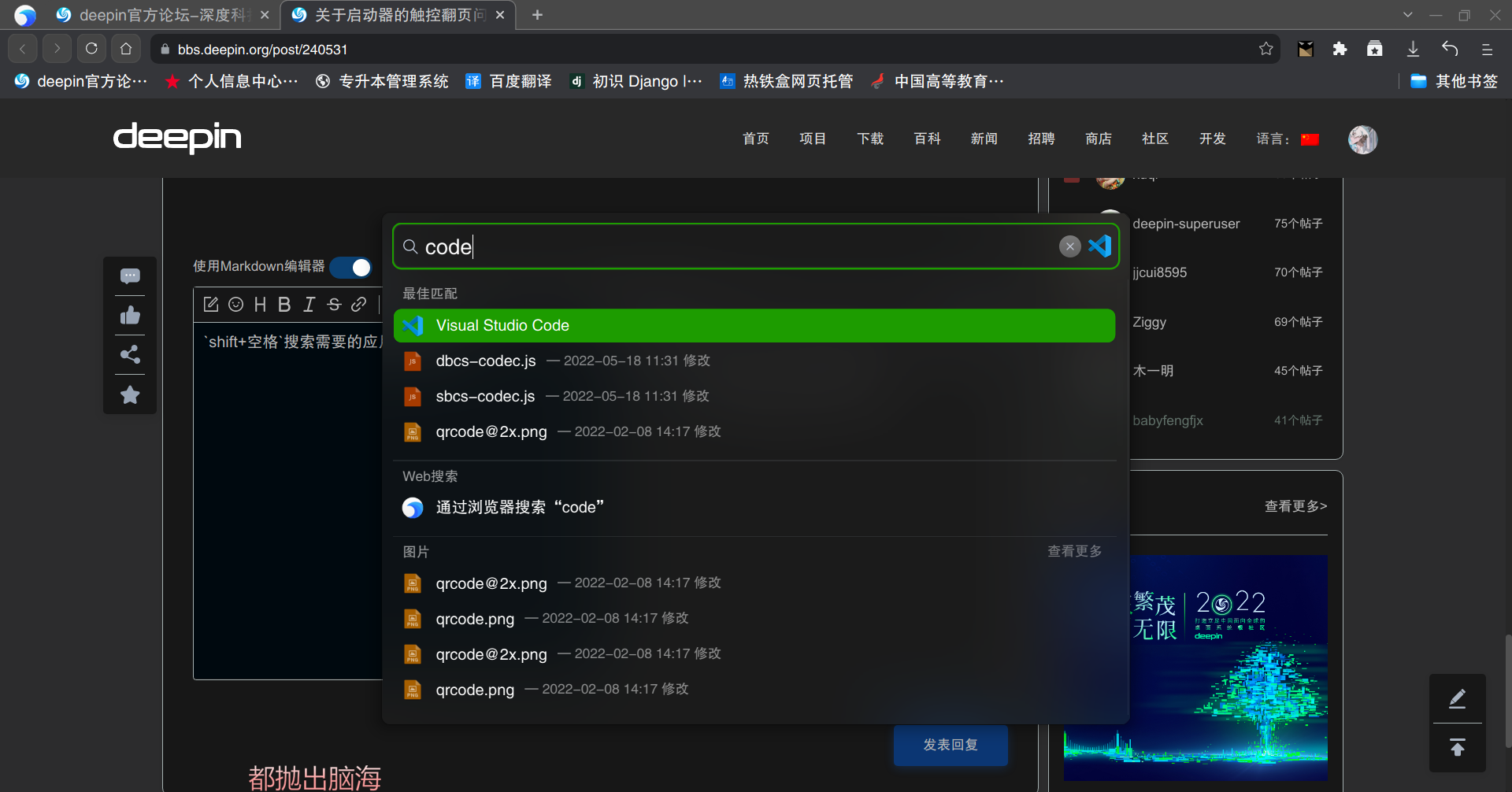Viewport: 1512px width, 792px height.
Task: Click the floating pencil edit button
Action: click(1457, 698)
